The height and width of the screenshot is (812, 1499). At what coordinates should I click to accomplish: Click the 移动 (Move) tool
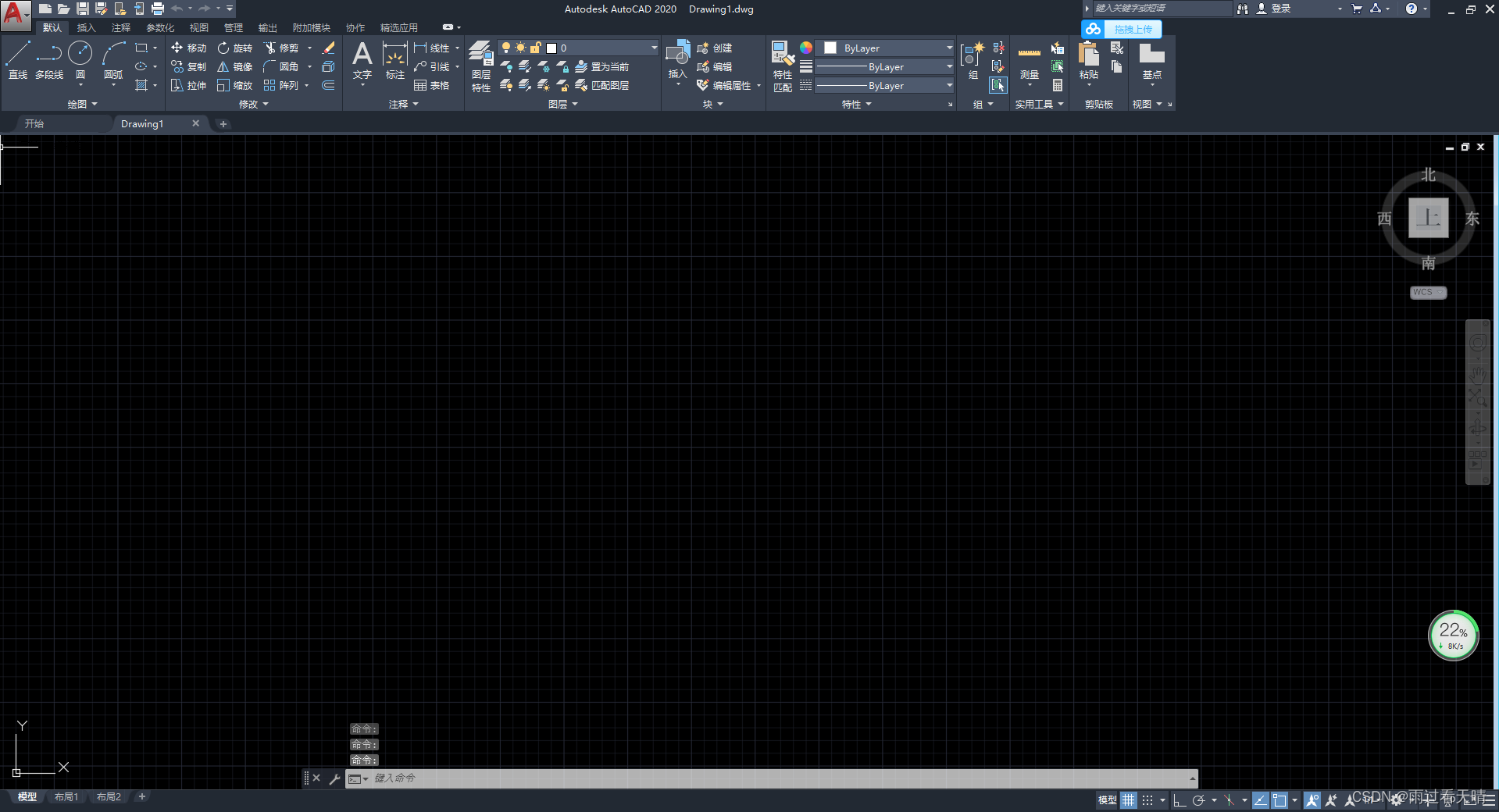coord(188,48)
